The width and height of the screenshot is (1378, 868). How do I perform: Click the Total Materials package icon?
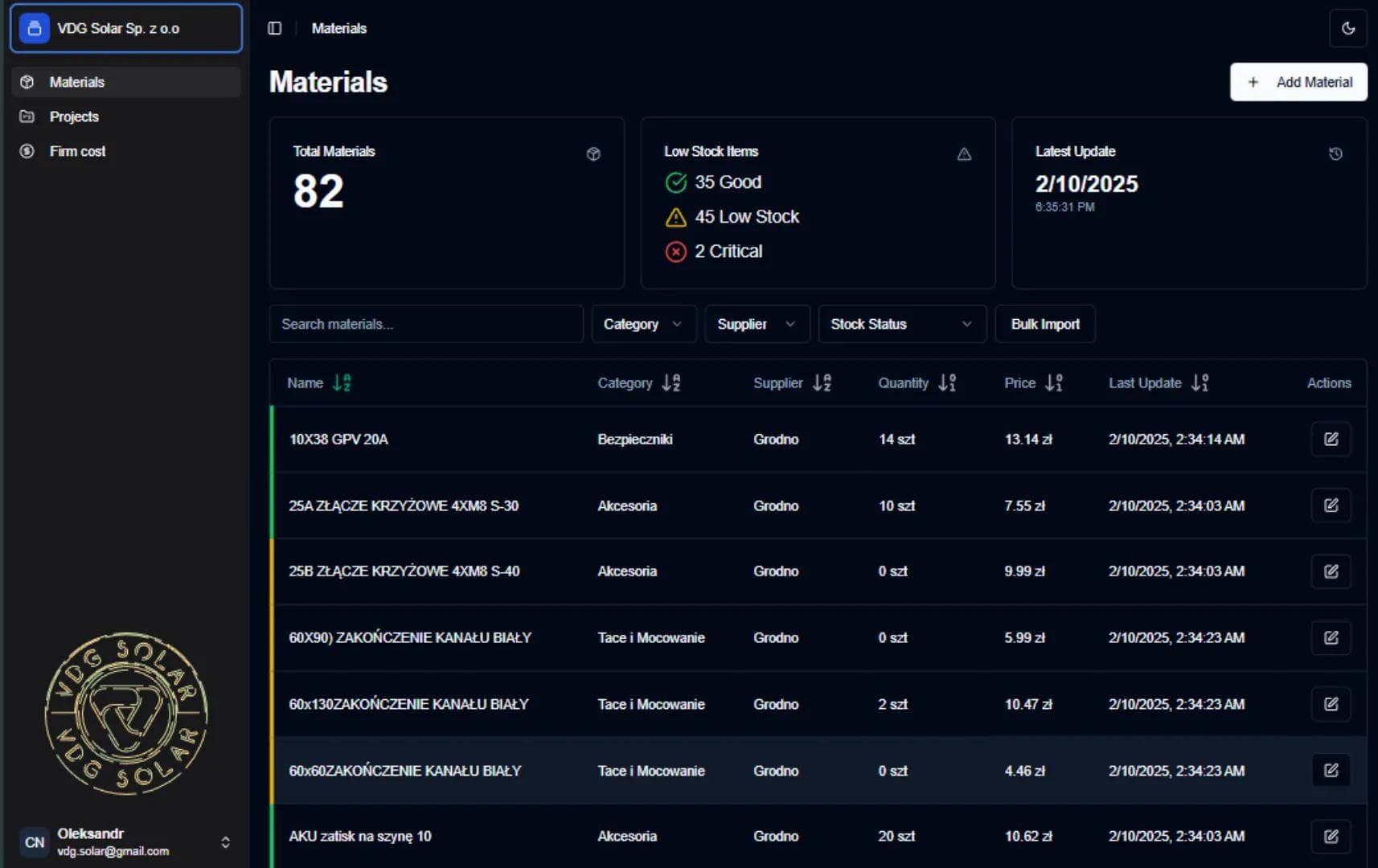tap(593, 154)
